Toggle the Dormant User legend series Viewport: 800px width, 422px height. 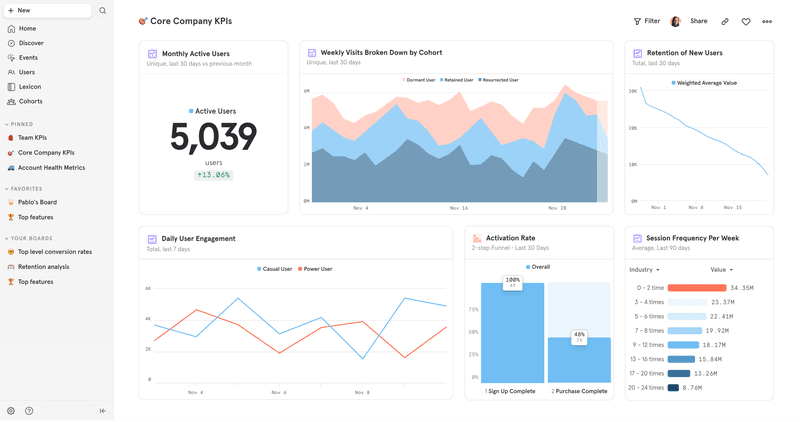tap(419, 80)
